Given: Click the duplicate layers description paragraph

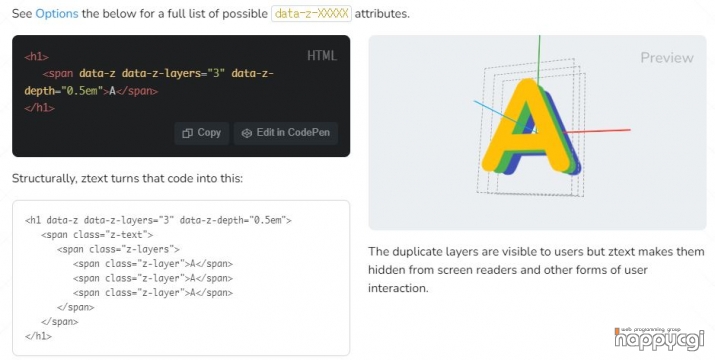Looking at the screenshot, I should pos(536,270).
